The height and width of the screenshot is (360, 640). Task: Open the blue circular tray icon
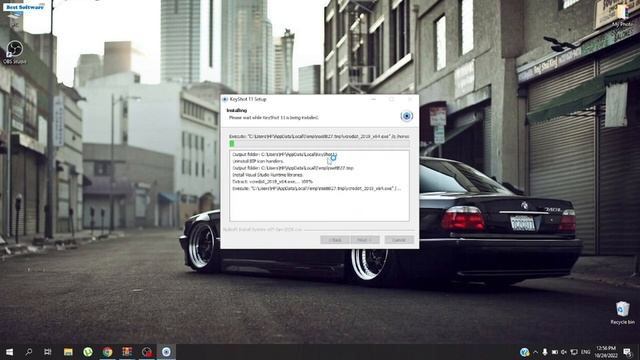pos(524,352)
